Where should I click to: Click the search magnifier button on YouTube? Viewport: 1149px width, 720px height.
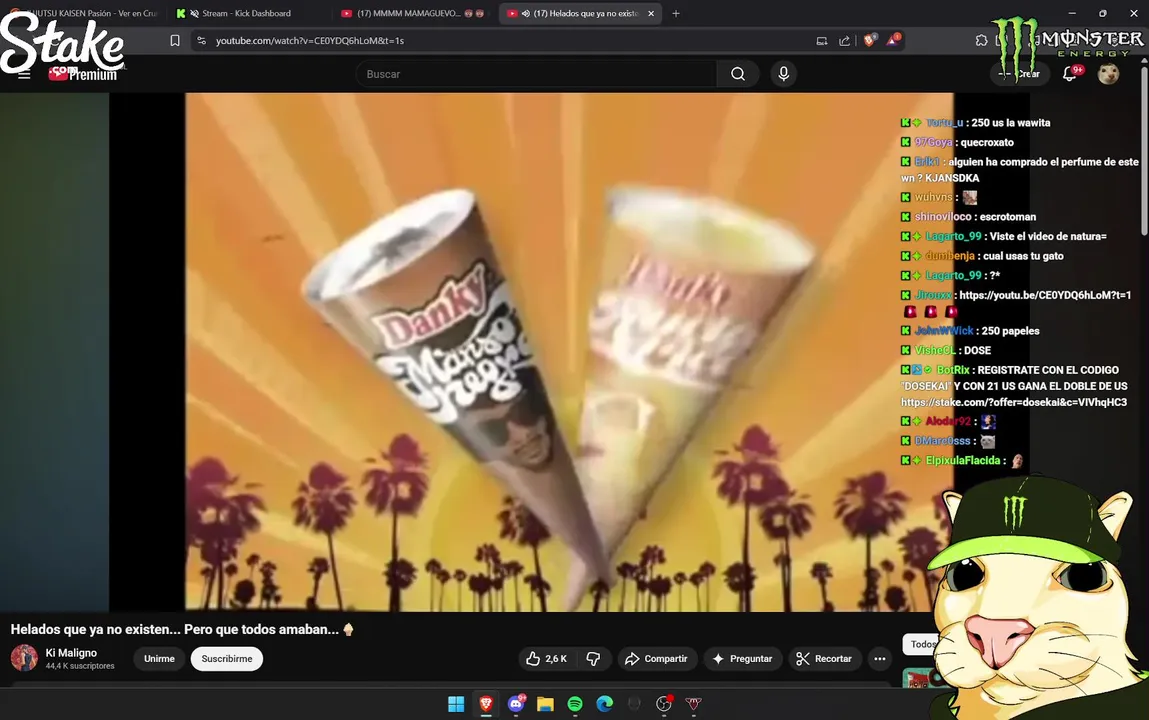pyautogui.click(x=738, y=74)
